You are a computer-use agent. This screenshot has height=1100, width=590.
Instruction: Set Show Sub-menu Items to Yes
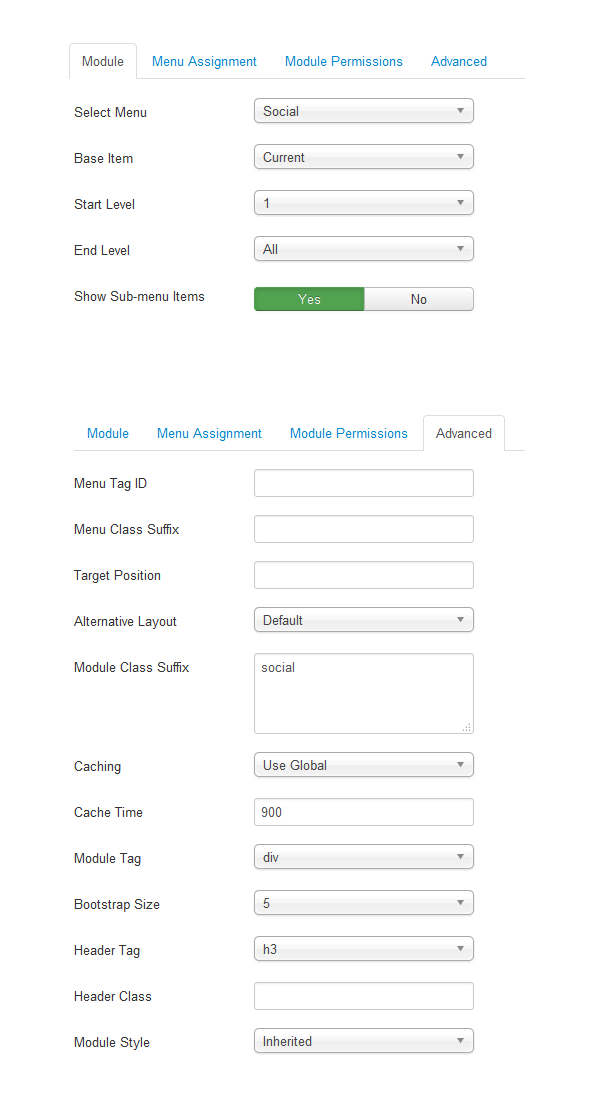[x=309, y=299]
